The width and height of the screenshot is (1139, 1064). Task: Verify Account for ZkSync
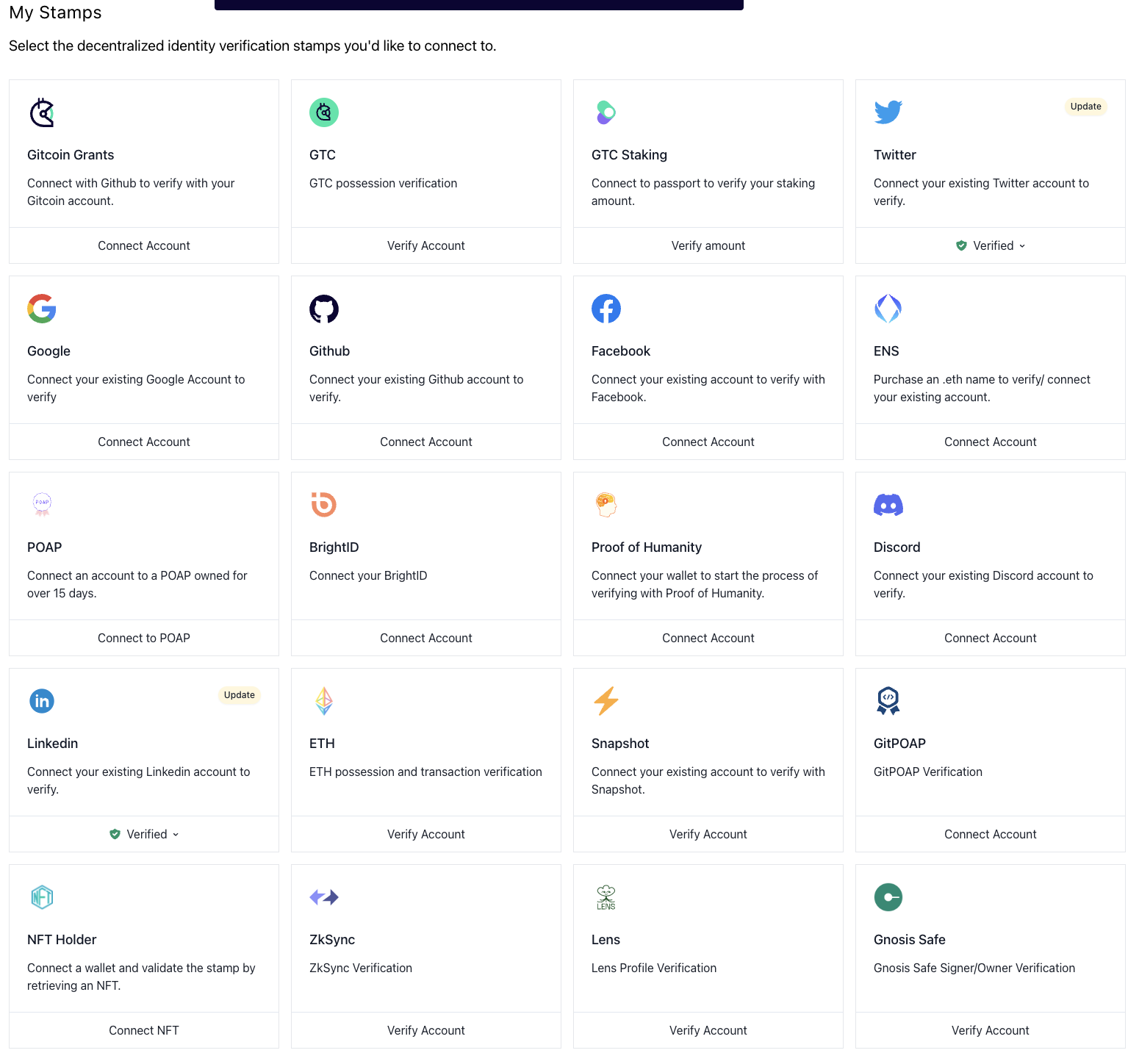(x=425, y=1030)
